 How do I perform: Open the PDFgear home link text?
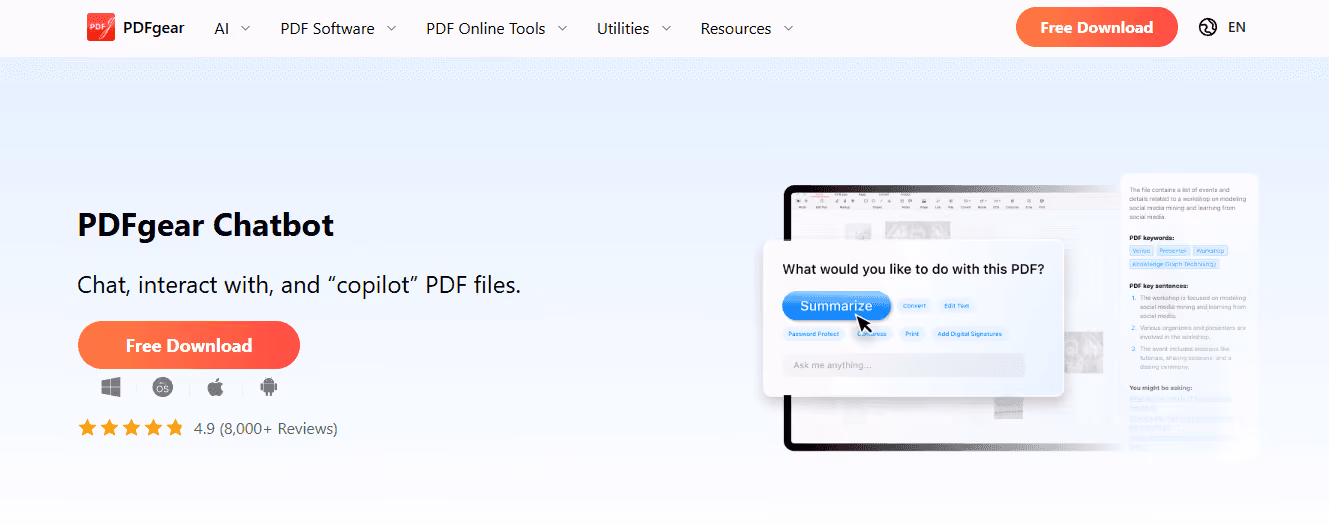point(153,28)
